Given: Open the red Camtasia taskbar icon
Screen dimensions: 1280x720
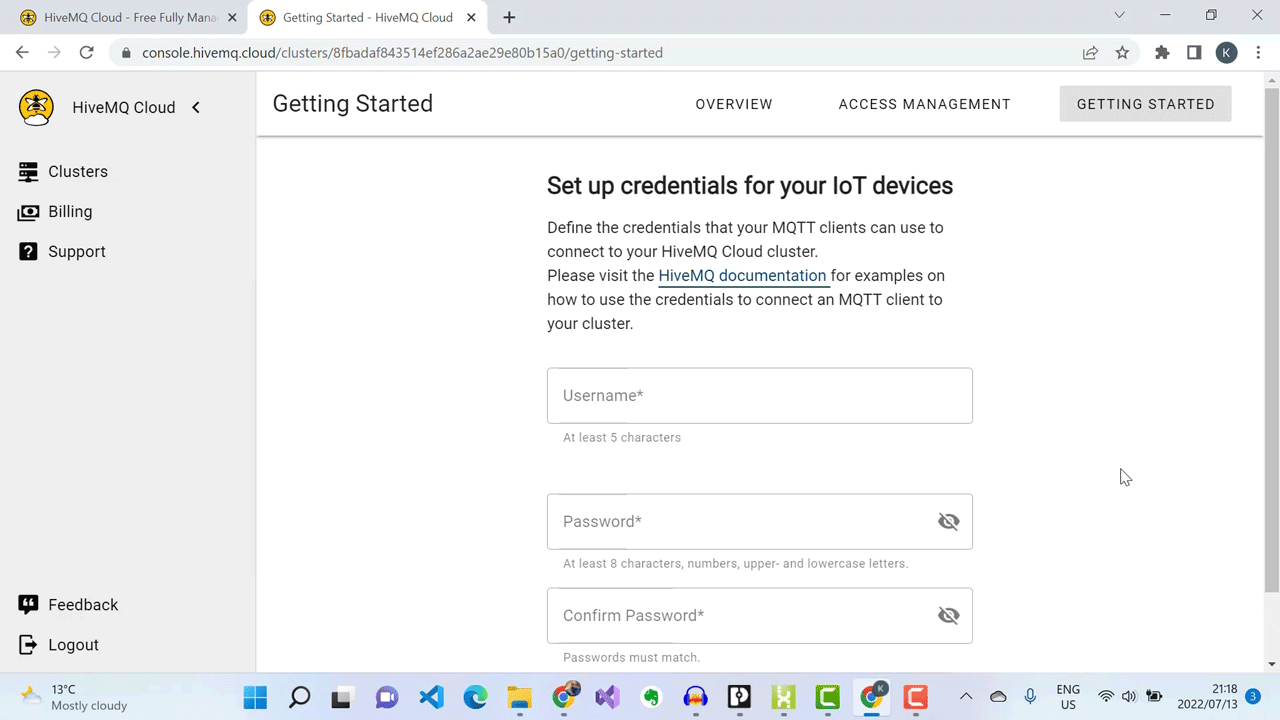Looking at the screenshot, I should 915,697.
